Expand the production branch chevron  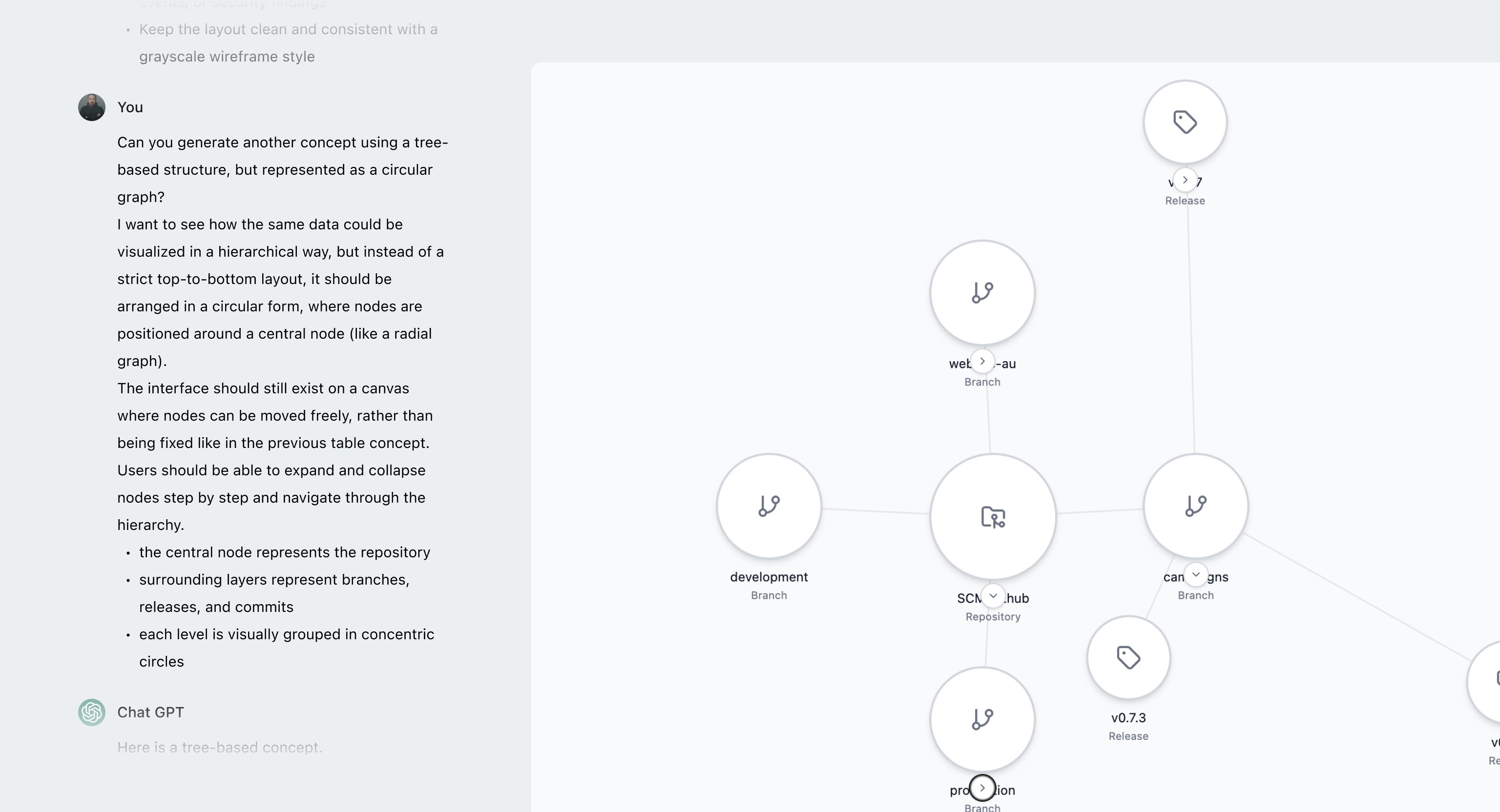tap(982, 788)
